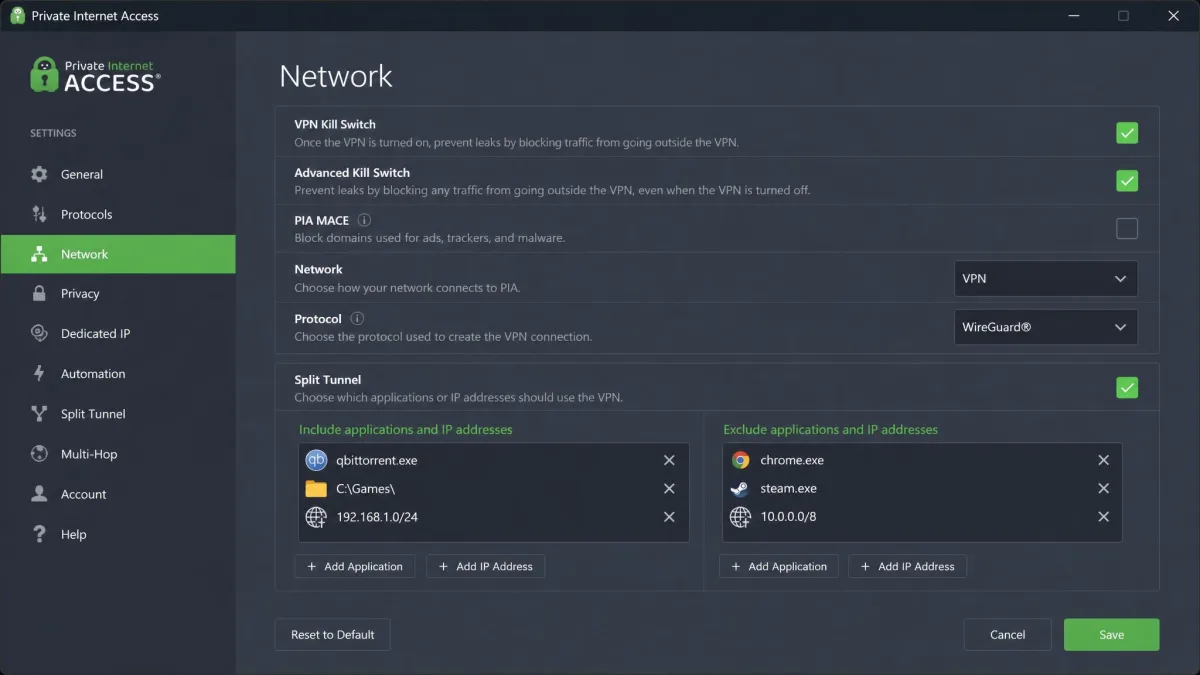
Task: Click the Protocols icon in sidebar
Action: click(39, 214)
